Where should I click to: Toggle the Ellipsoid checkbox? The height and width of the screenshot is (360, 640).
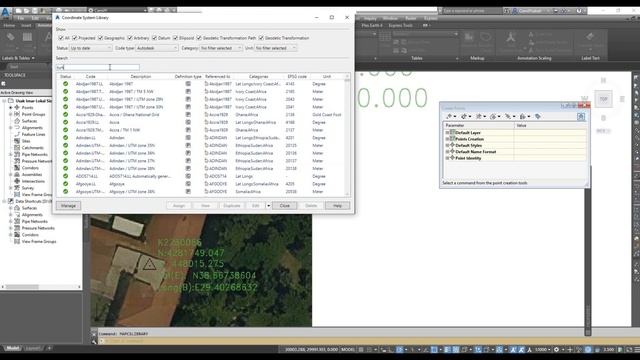176,38
